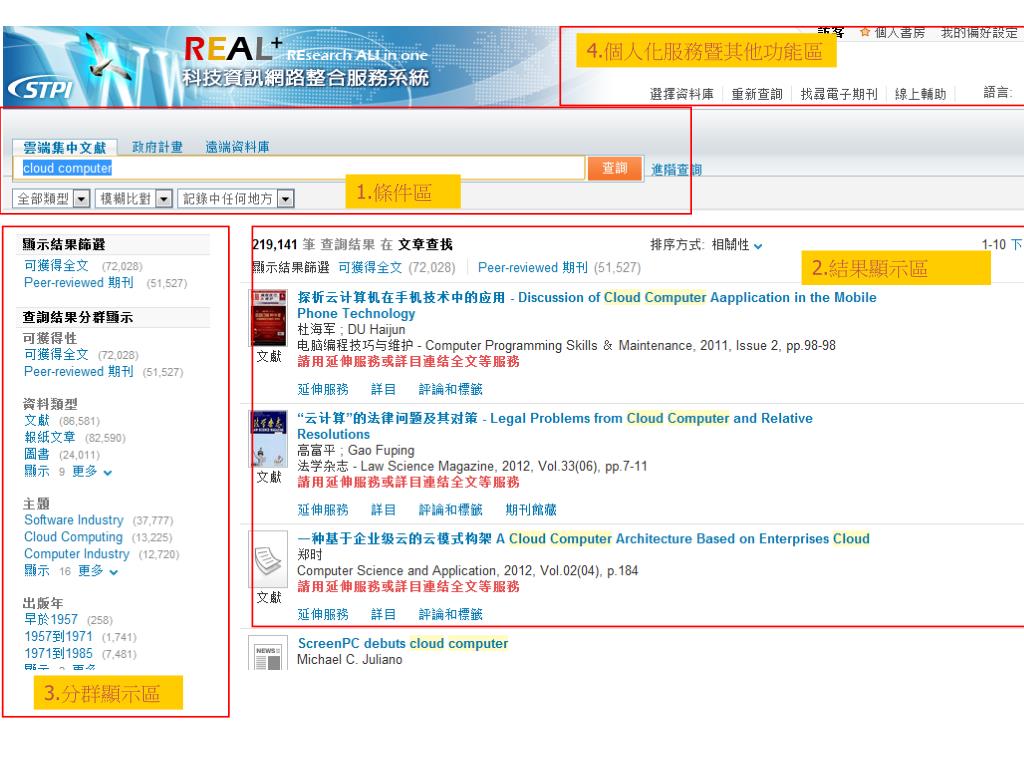Click 詳目 under Legal Problems result
The height and width of the screenshot is (768, 1024).
[x=383, y=509]
